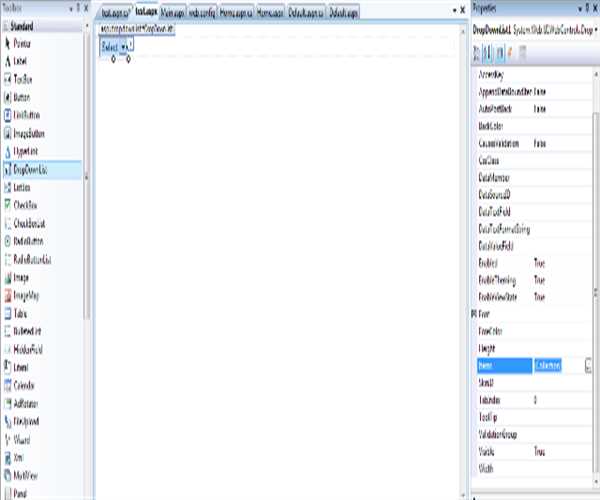
Task: Open the DropDownList arrow on the design surface
Action: tap(126, 48)
